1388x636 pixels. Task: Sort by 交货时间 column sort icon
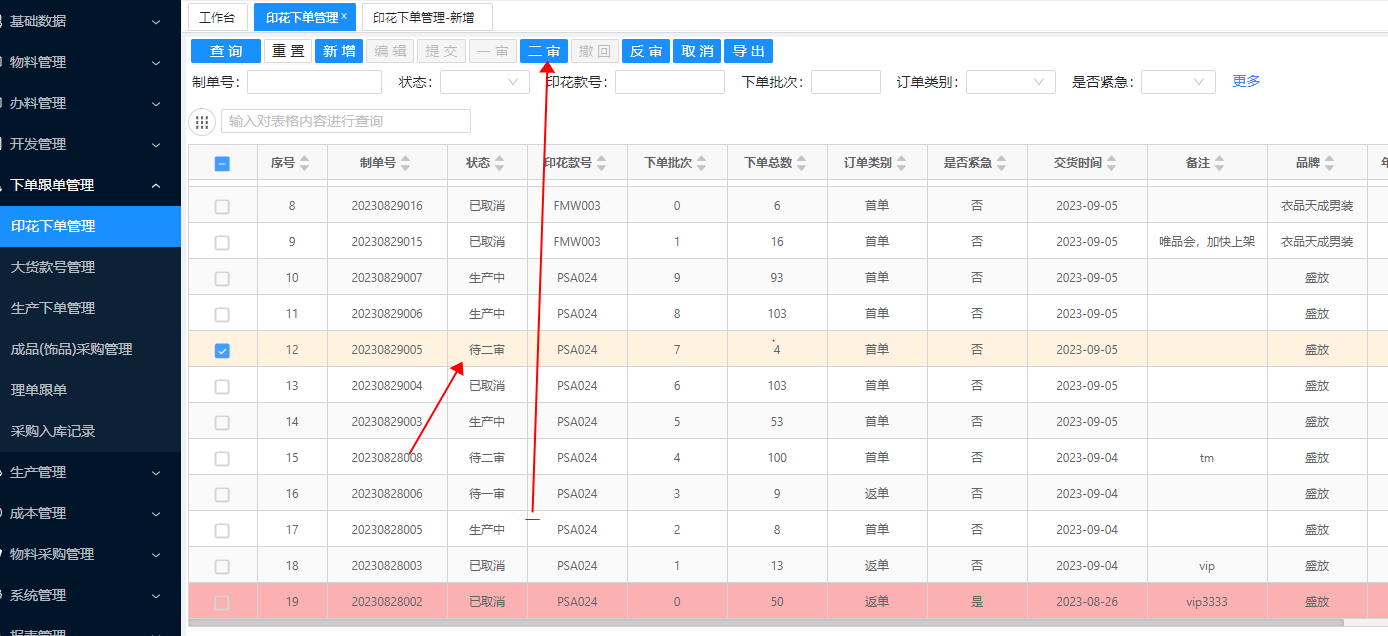pyautogui.click(x=1111, y=164)
